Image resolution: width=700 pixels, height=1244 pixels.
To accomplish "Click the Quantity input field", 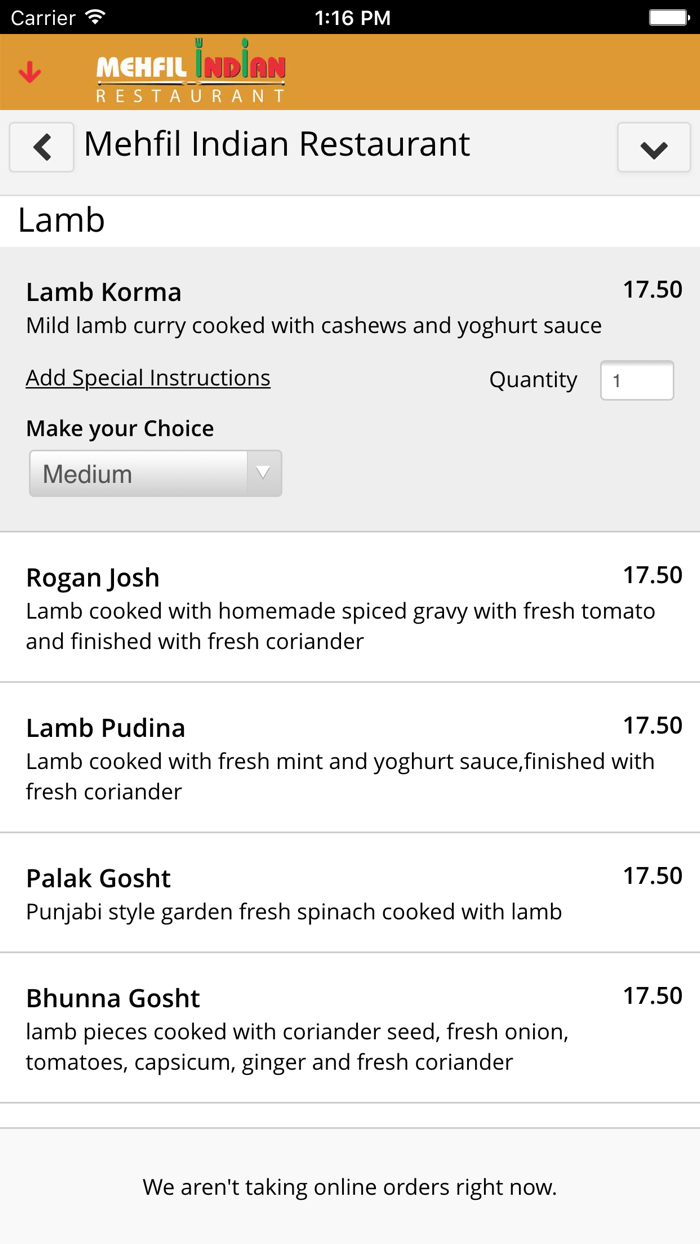I will click(637, 380).
